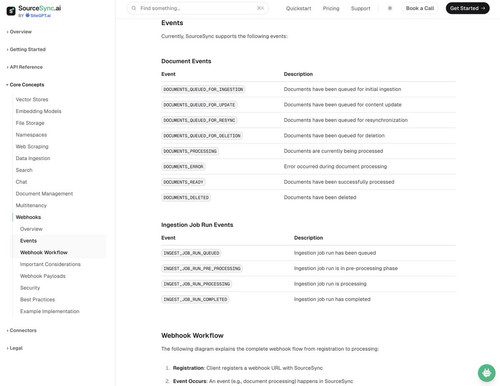
Task: Collapse the Core Concepts section
Action: [25, 85]
